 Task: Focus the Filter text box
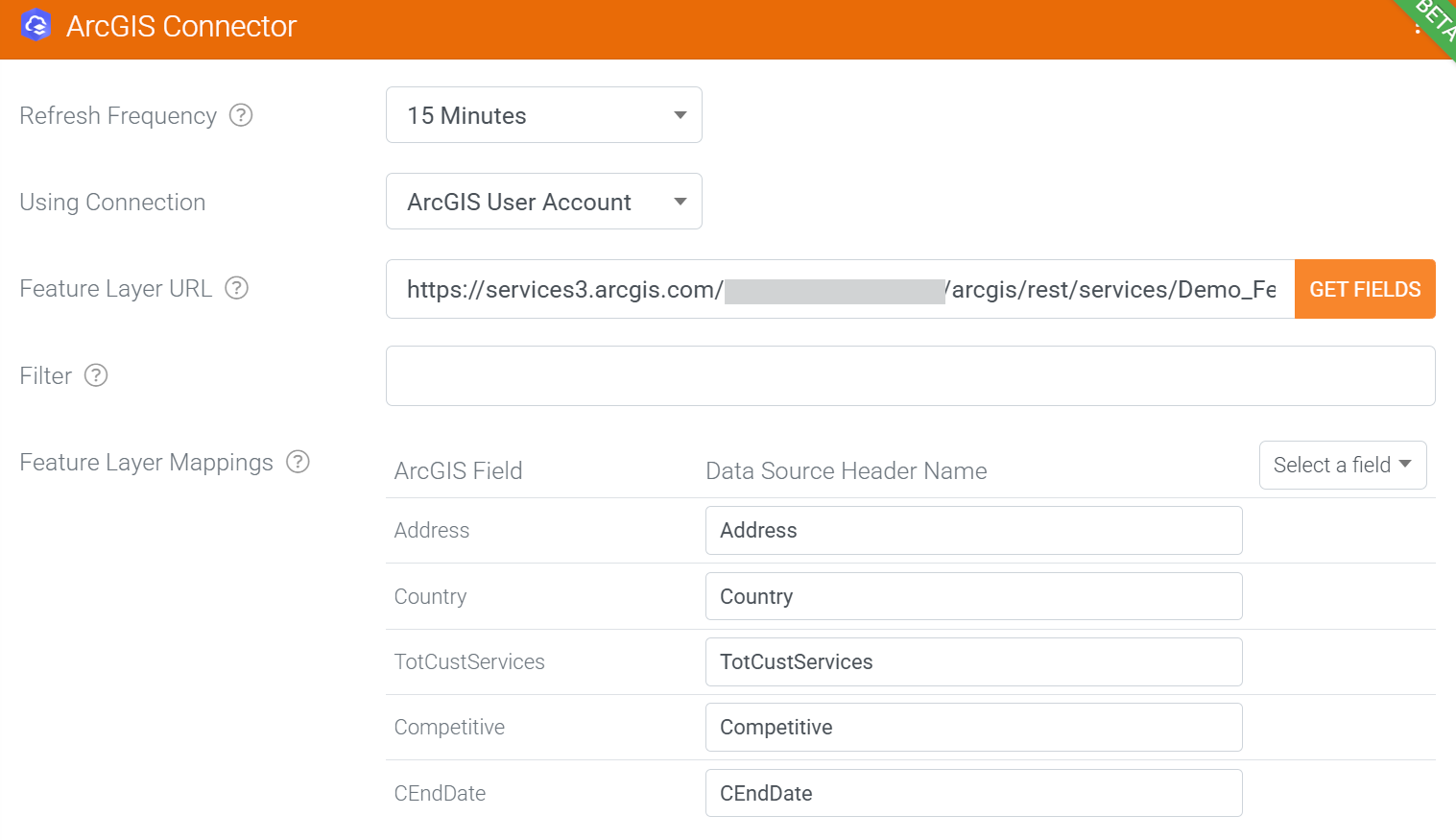pos(911,375)
